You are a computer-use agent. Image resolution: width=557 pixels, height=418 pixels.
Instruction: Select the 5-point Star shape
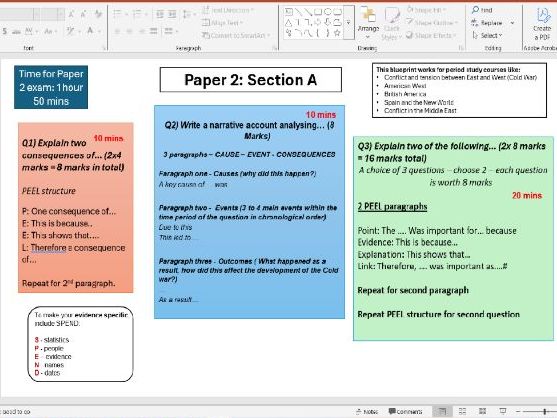[337, 33]
